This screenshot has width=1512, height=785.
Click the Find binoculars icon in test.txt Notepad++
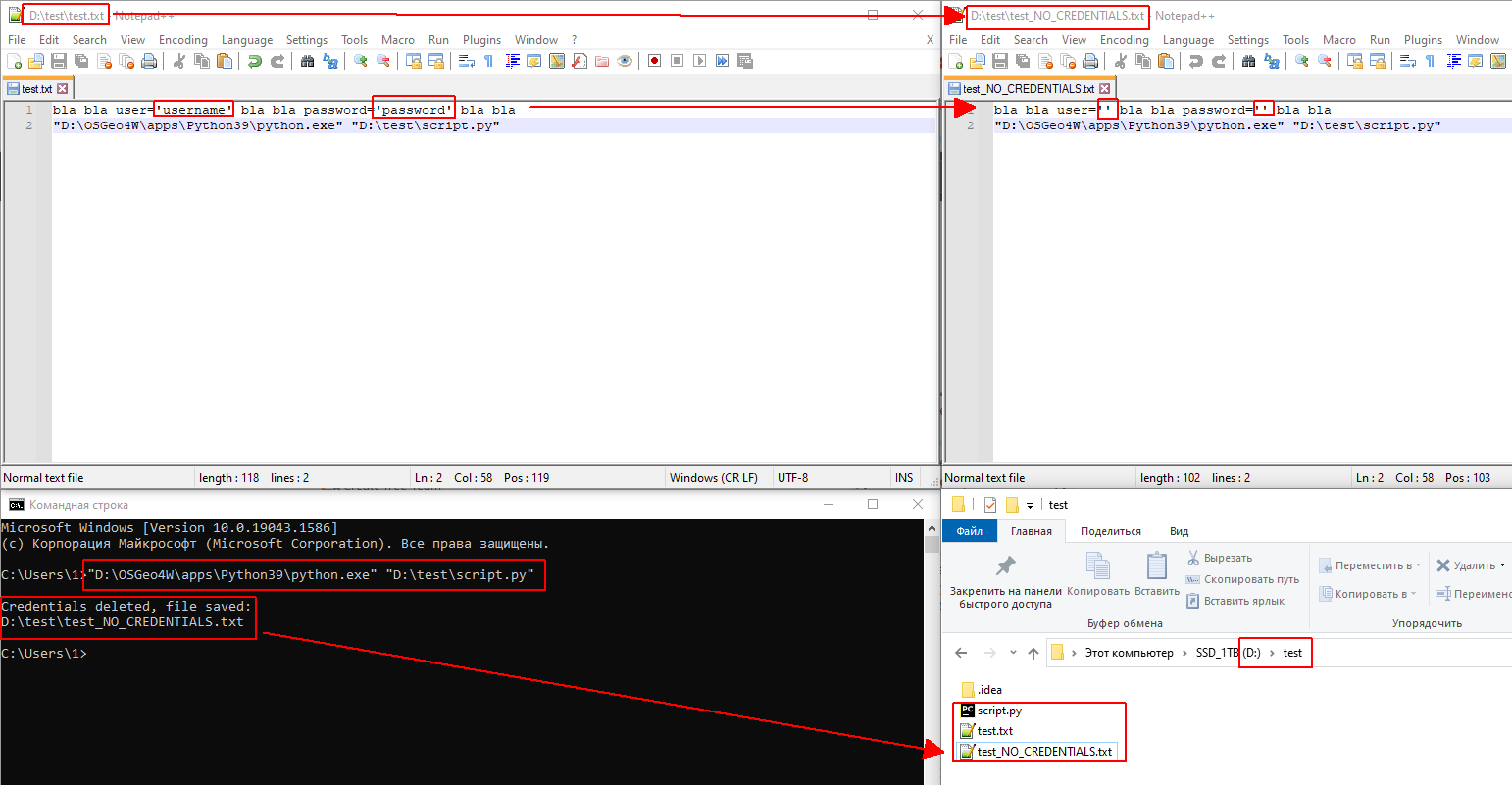[x=307, y=61]
